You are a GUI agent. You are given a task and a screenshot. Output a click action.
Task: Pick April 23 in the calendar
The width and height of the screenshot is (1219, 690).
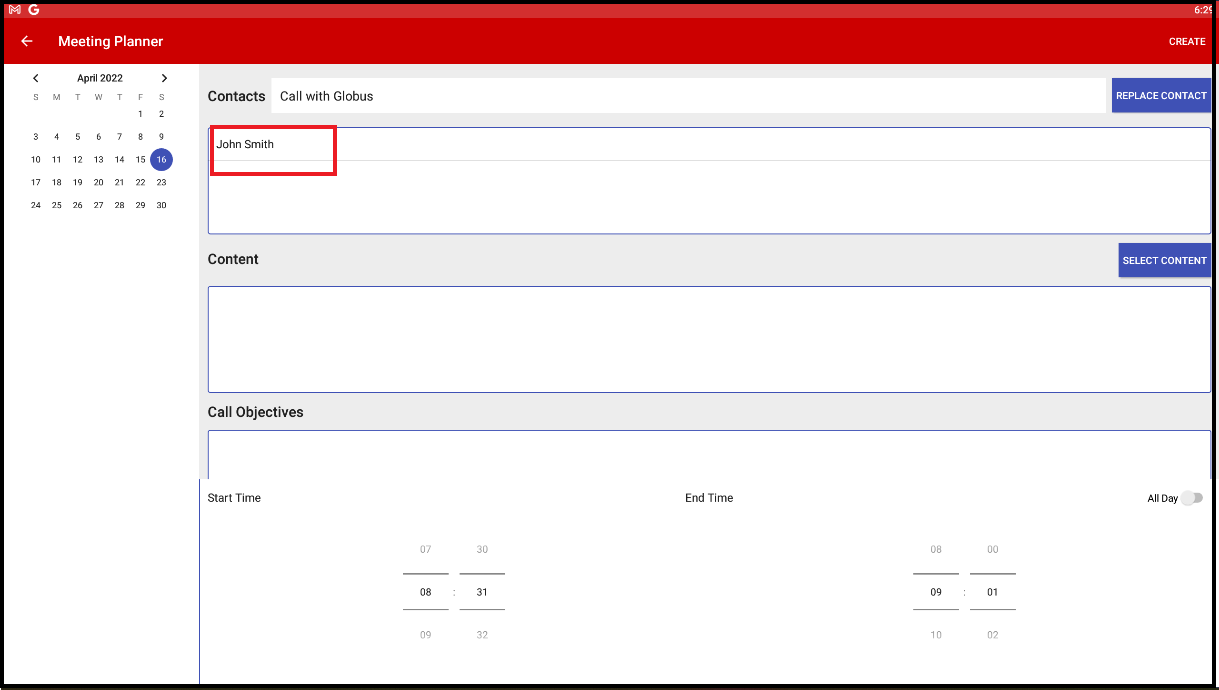click(x=161, y=183)
